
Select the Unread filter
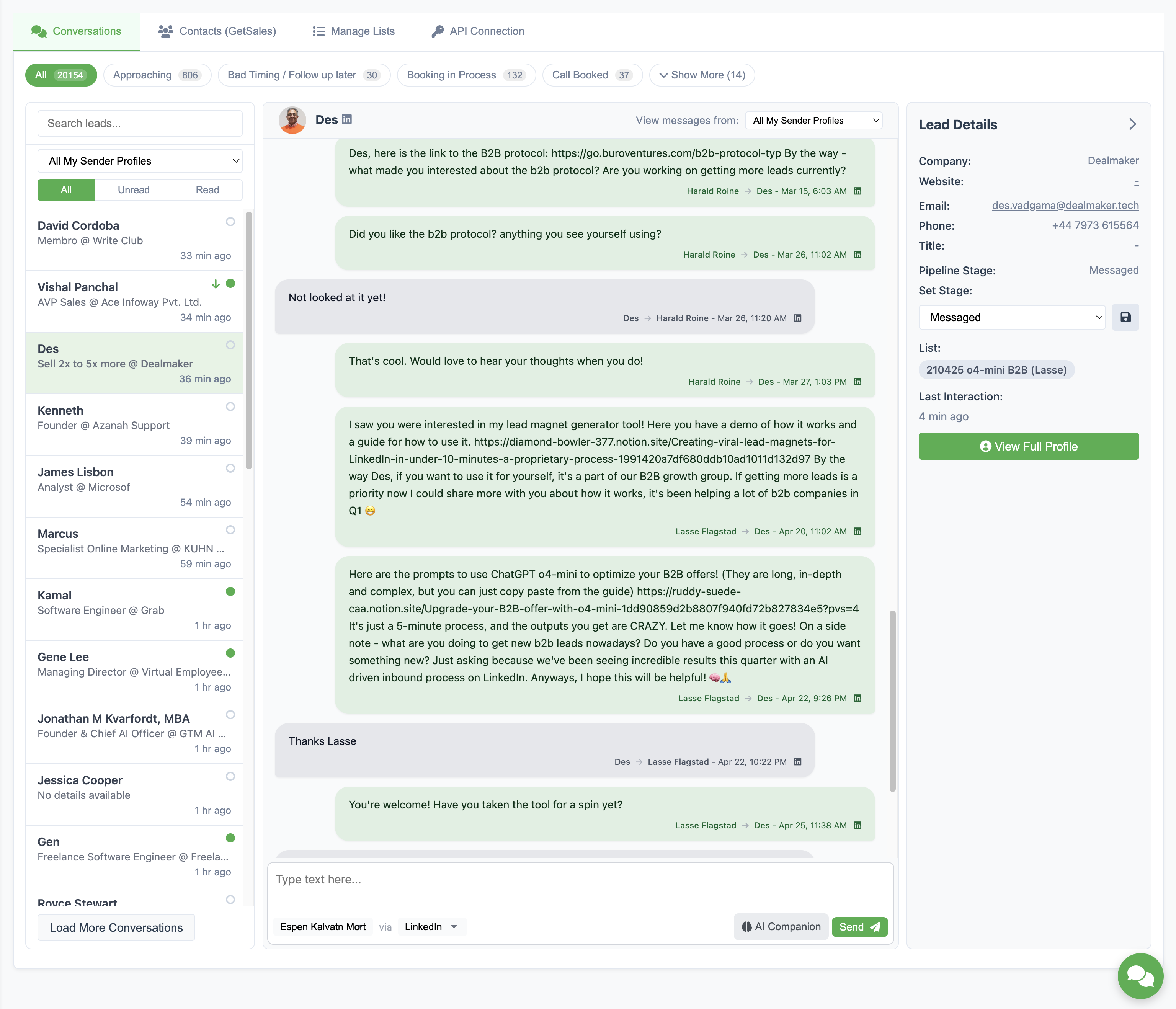tap(134, 190)
